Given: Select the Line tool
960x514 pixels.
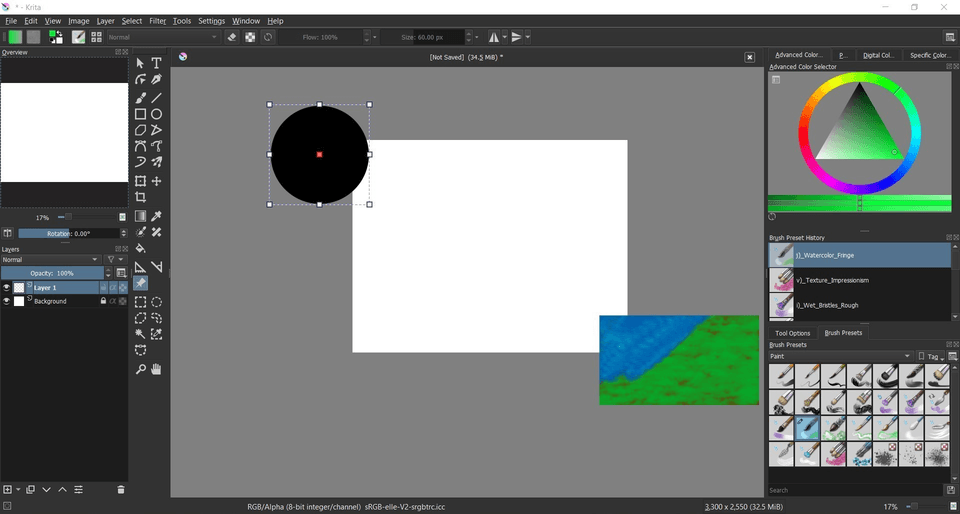Looking at the screenshot, I should pyautogui.click(x=157, y=97).
